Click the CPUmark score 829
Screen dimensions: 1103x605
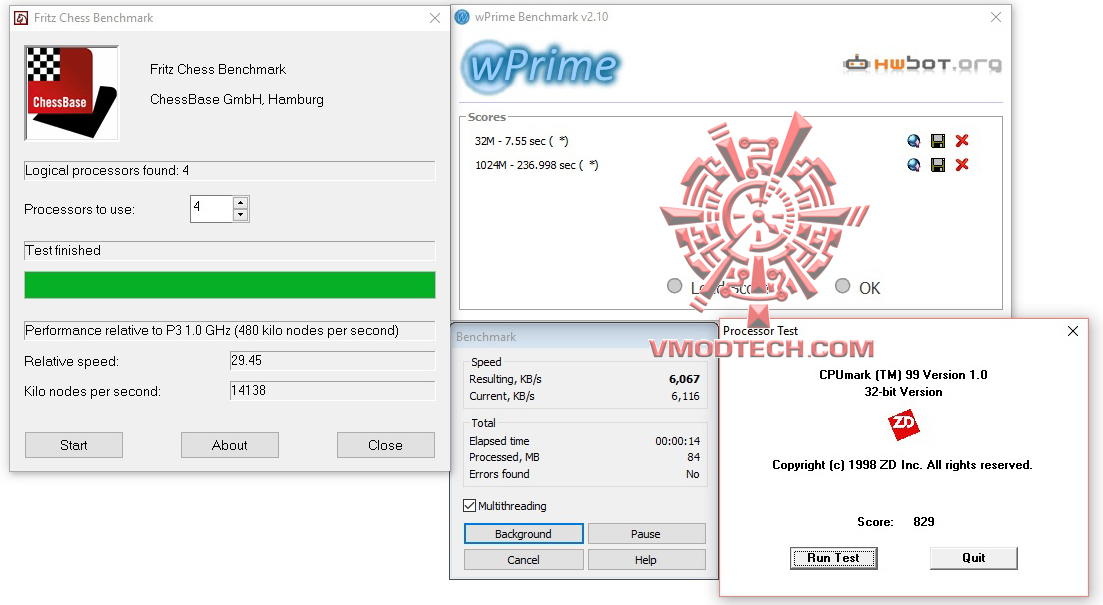(924, 522)
